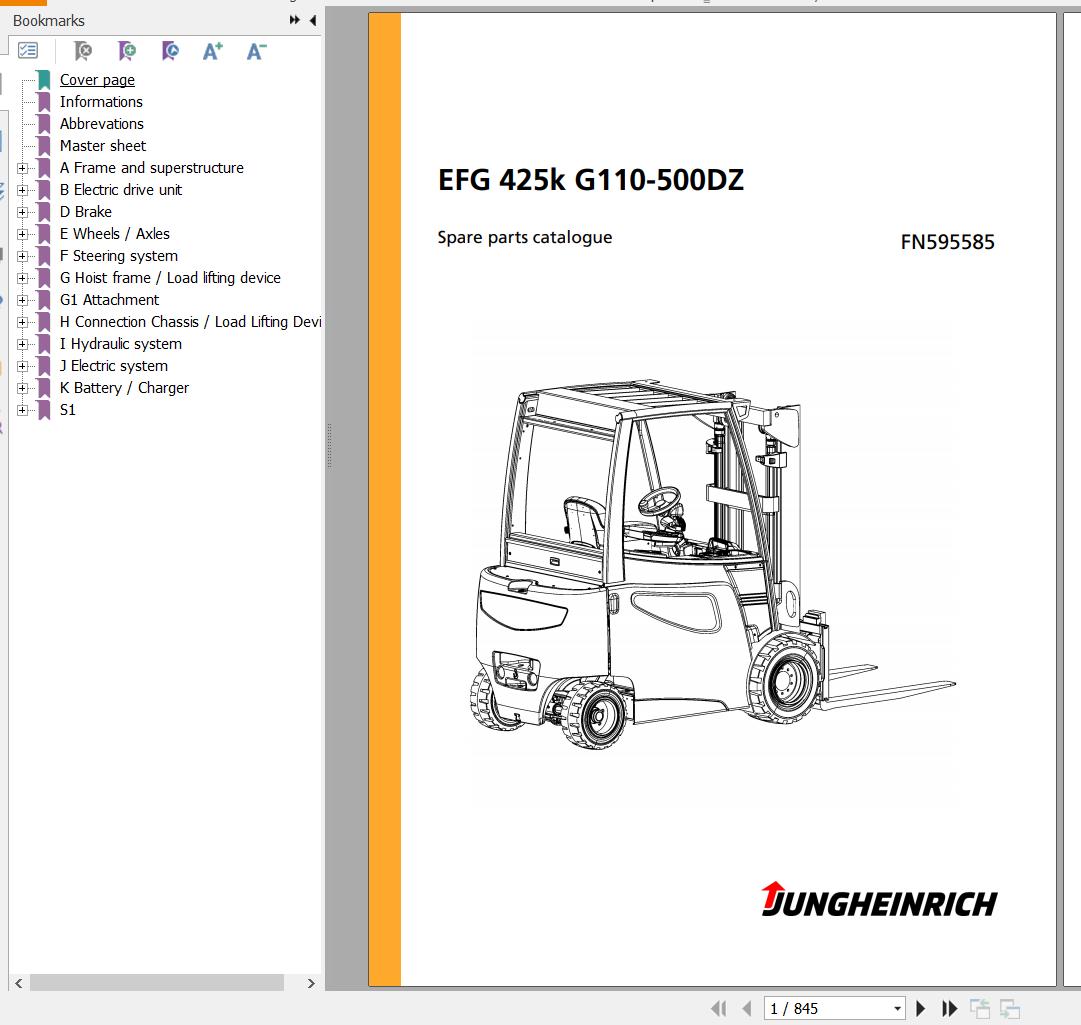
Task: Expand all bookmarks with double-arrow
Action: 293,18
